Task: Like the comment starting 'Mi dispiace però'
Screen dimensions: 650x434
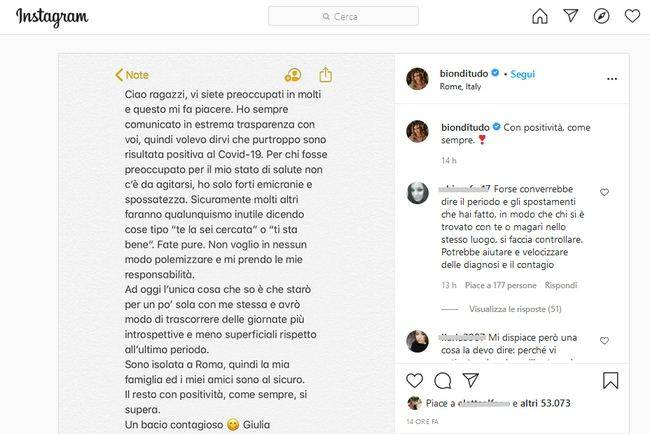Action: pyautogui.click(x=604, y=340)
